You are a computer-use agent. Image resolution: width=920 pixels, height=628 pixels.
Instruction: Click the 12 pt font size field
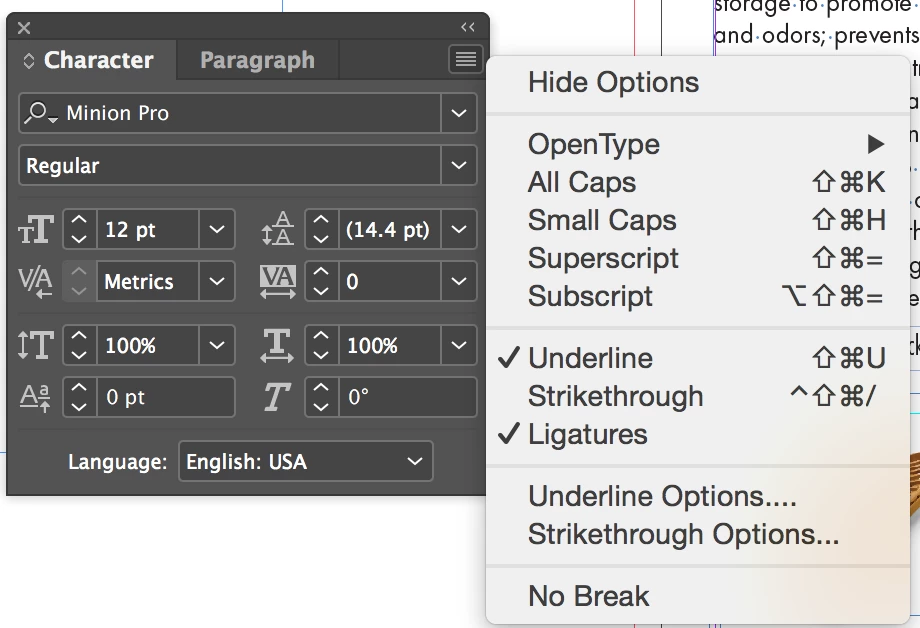click(x=148, y=229)
